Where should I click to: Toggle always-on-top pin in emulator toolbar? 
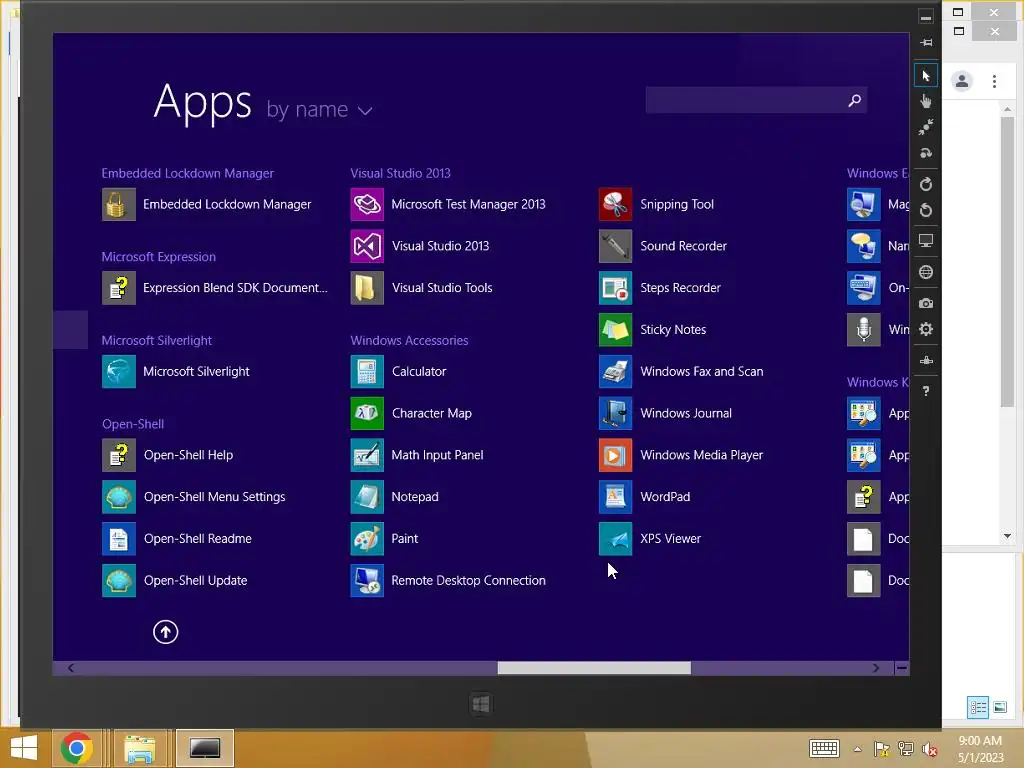pyautogui.click(x=926, y=42)
